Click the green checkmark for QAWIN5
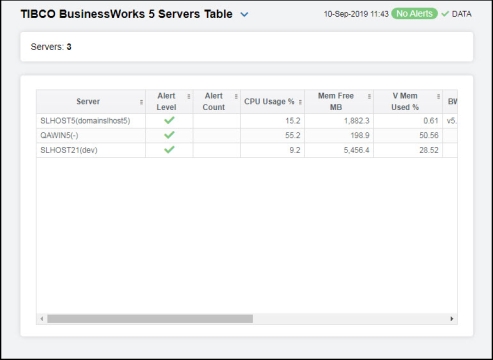This screenshot has height=360, width=493. (169, 135)
